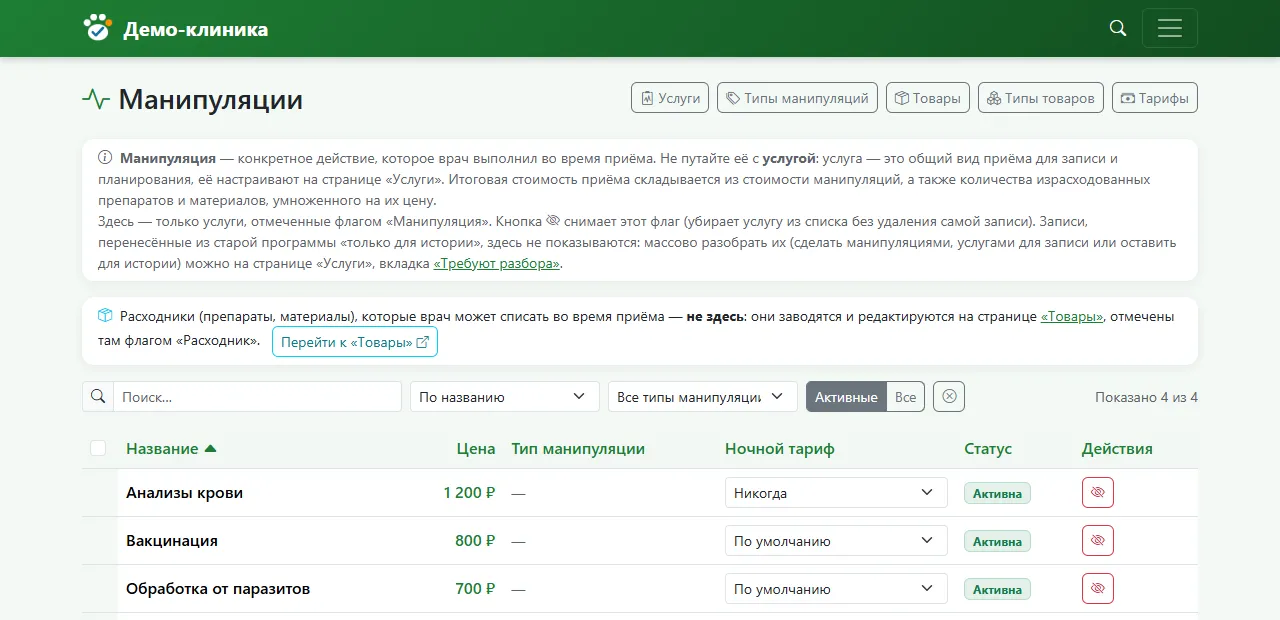Go to the Услуги page
This screenshot has width=1280, height=620.
[x=670, y=98]
